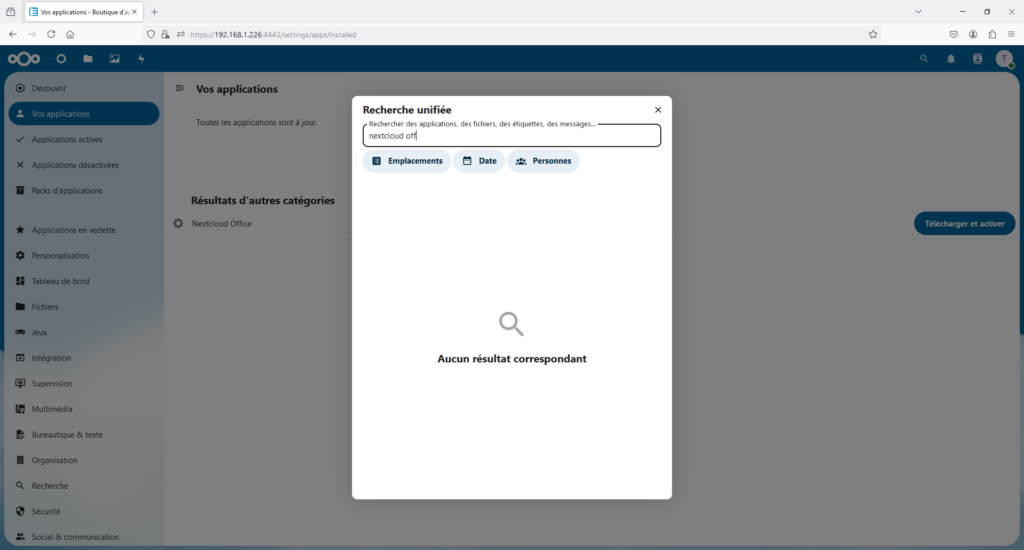
Task: Open the Activity lightning icon in header
Action: pos(141,59)
